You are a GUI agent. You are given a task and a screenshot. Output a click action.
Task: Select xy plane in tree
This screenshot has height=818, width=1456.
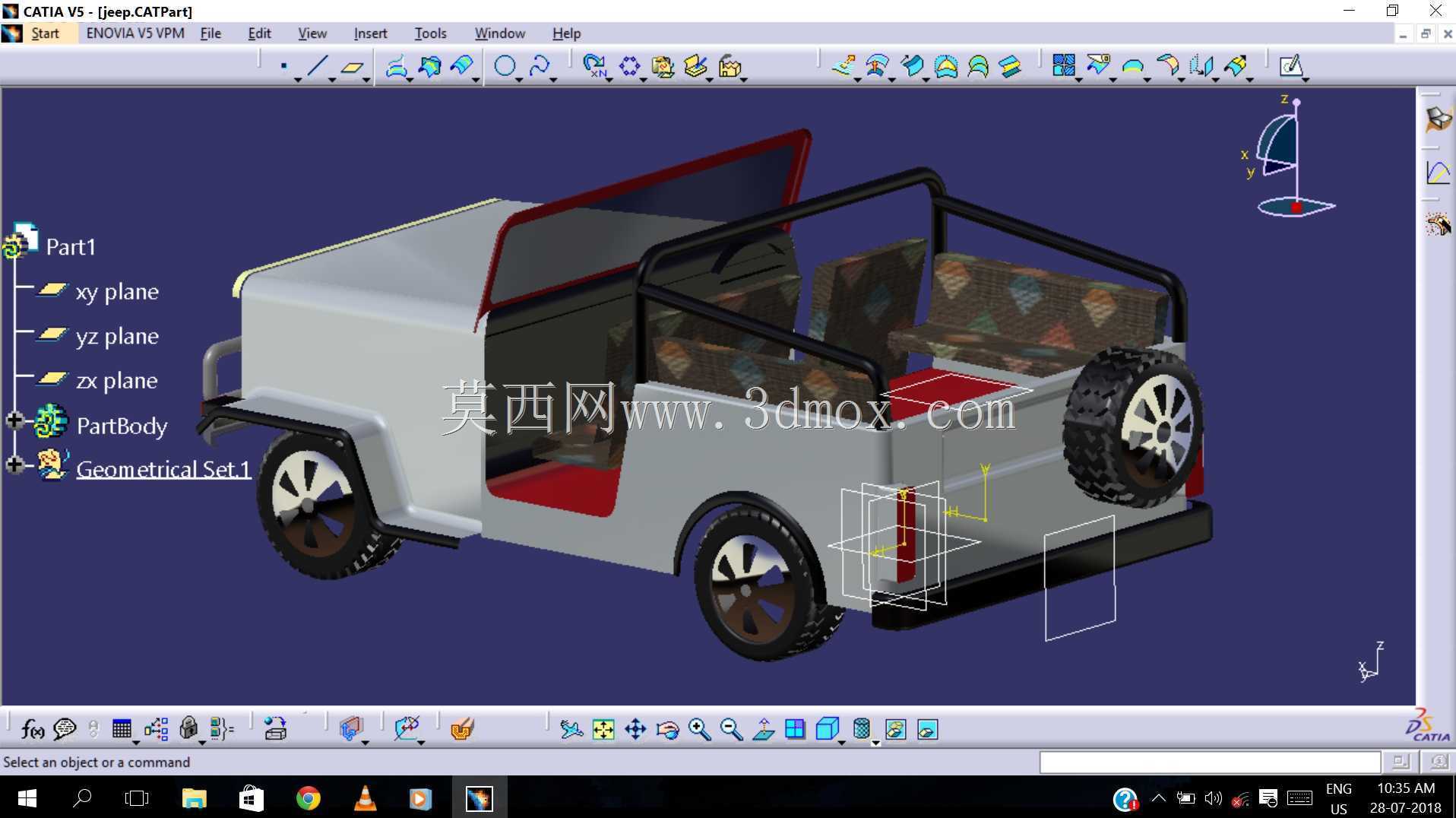click(117, 291)
